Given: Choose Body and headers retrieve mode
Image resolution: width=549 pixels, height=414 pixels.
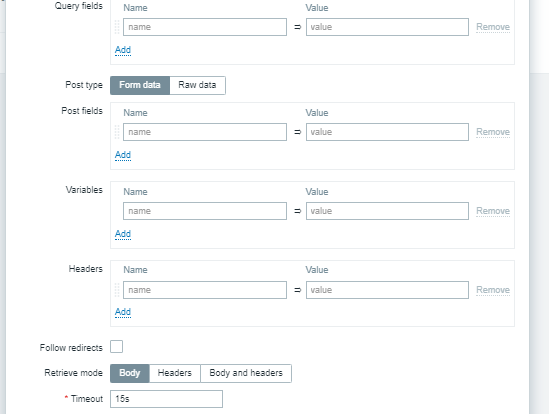Looking at the screenshot, I should [246, 373].
